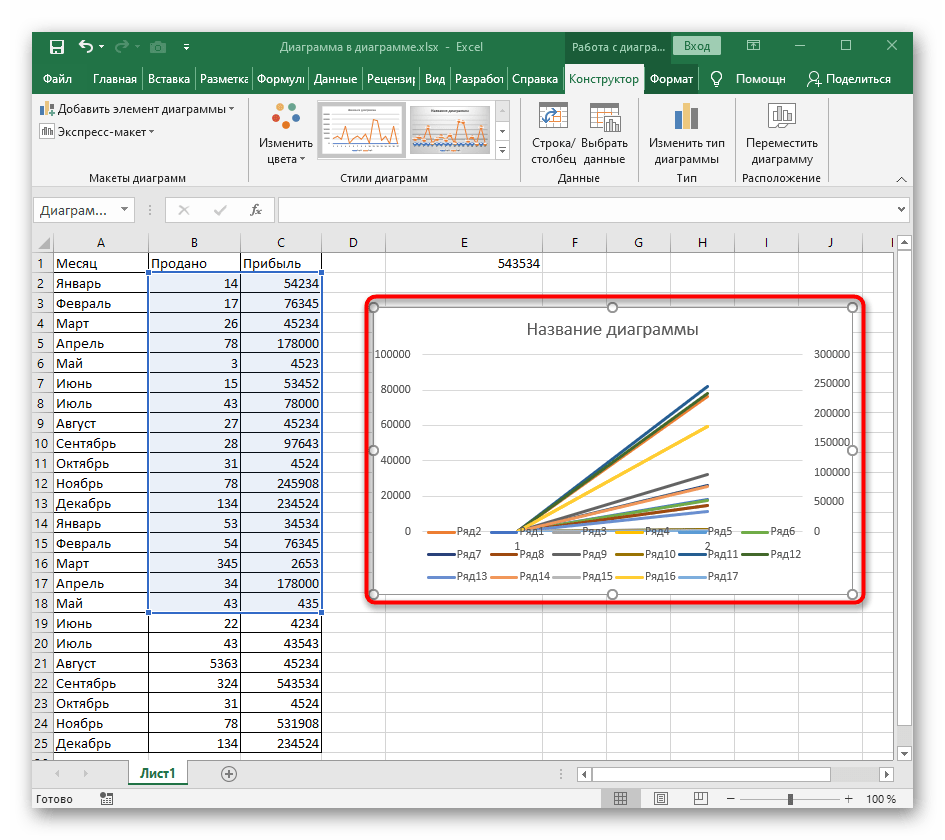Click the Undo arrow icon
945x840 pixels.
(x=86, y=47)
